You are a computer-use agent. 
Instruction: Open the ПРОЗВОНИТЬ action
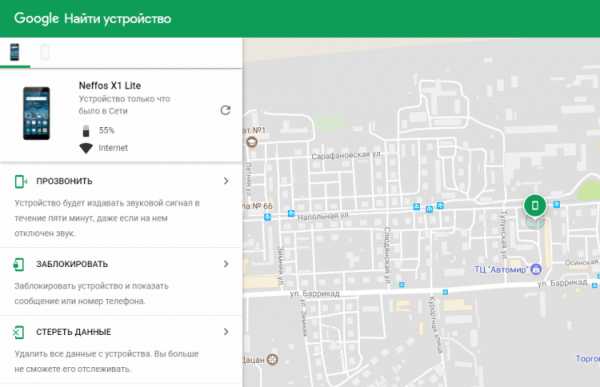(121, 206)
